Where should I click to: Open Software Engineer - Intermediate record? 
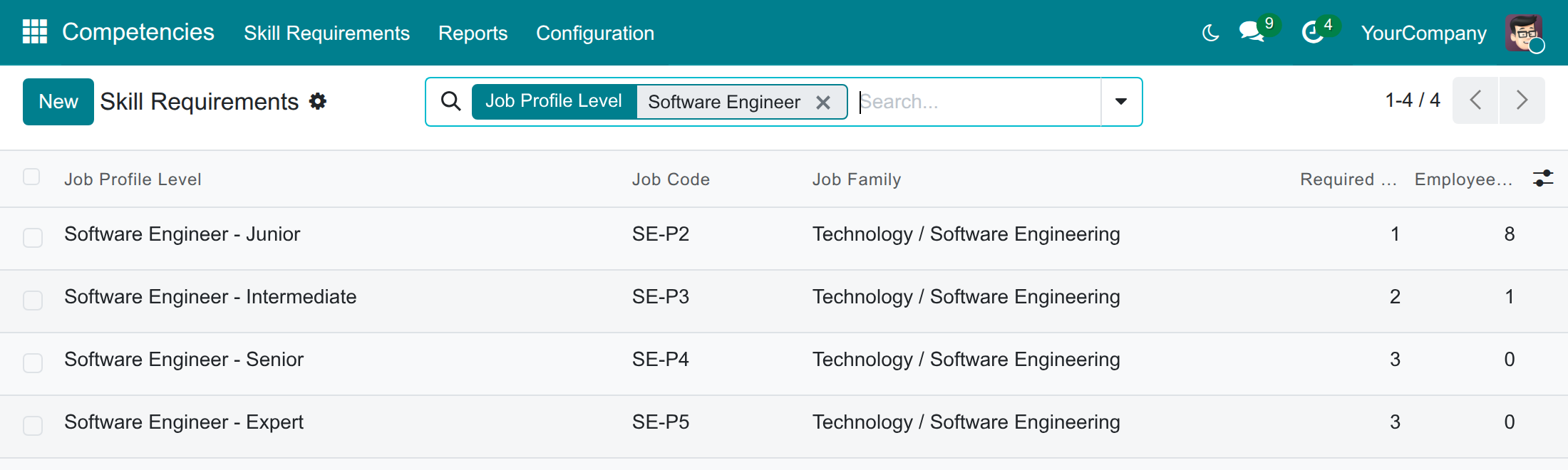tap(210, 297)
